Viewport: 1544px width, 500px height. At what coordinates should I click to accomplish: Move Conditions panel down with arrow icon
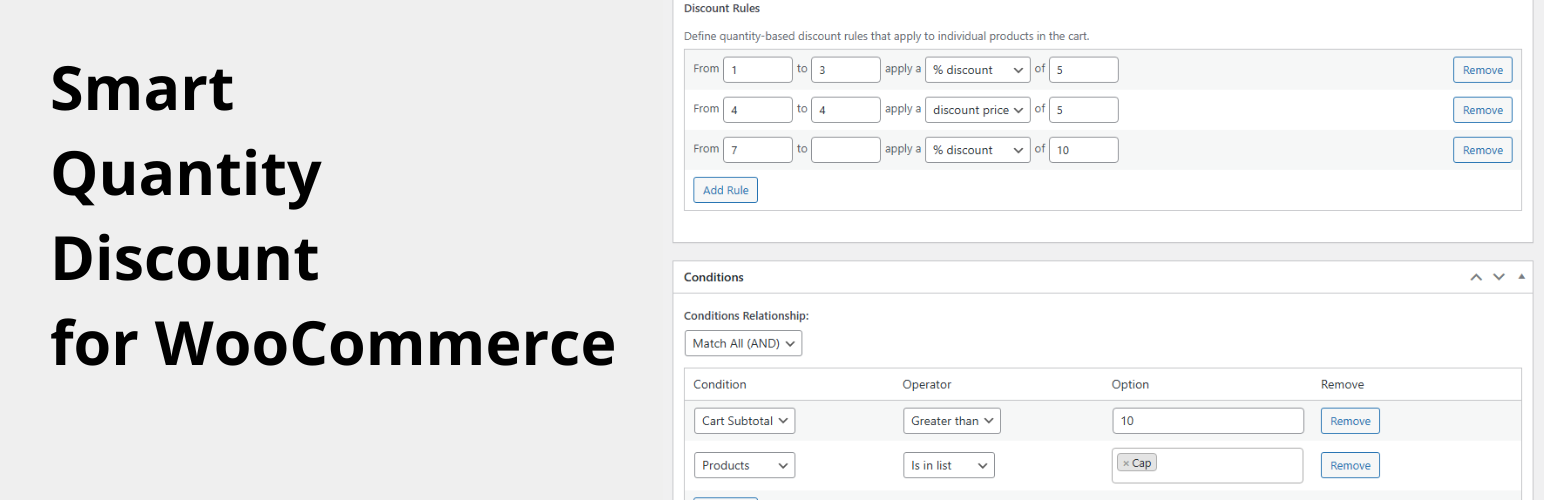(1498, 277)
